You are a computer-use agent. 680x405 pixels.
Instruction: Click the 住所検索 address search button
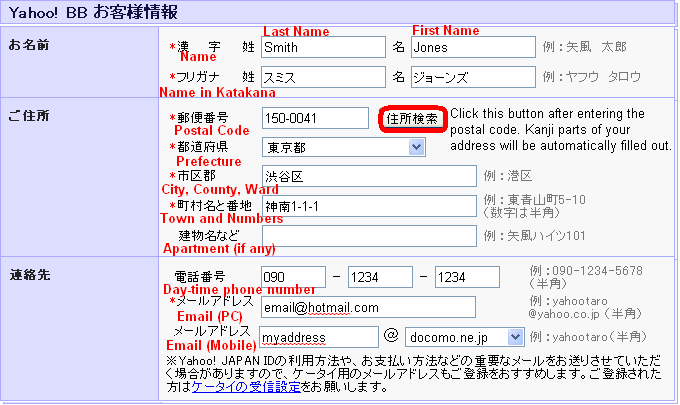pyautogui.click(x=412, y=119)
